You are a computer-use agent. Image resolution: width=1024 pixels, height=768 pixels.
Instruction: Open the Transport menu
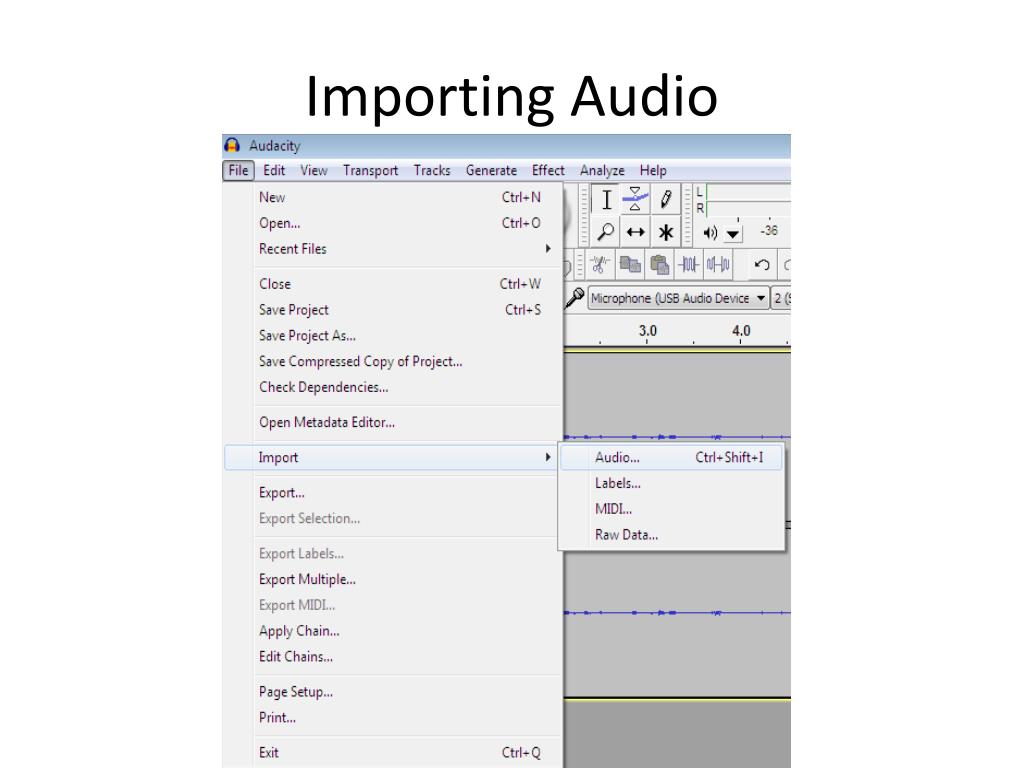(370, 170)
